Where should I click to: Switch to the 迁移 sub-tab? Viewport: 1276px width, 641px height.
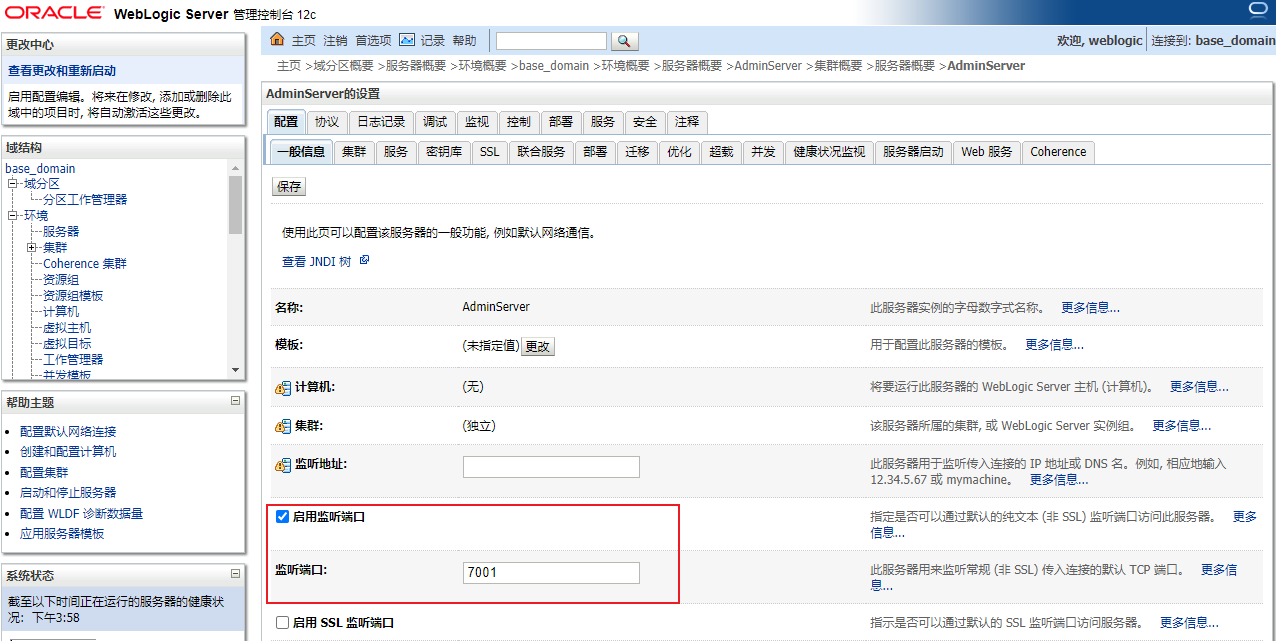coord(637,152)
